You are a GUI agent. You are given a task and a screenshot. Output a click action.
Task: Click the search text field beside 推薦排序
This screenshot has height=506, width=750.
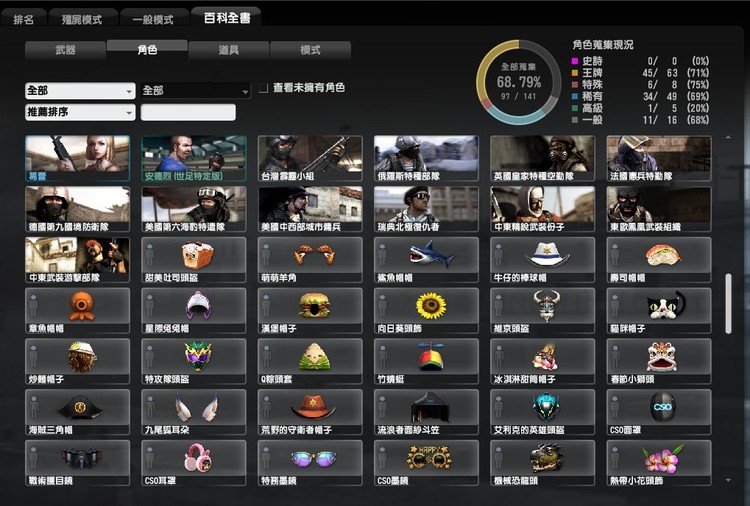pyautogui.click(x=188, y=112)
